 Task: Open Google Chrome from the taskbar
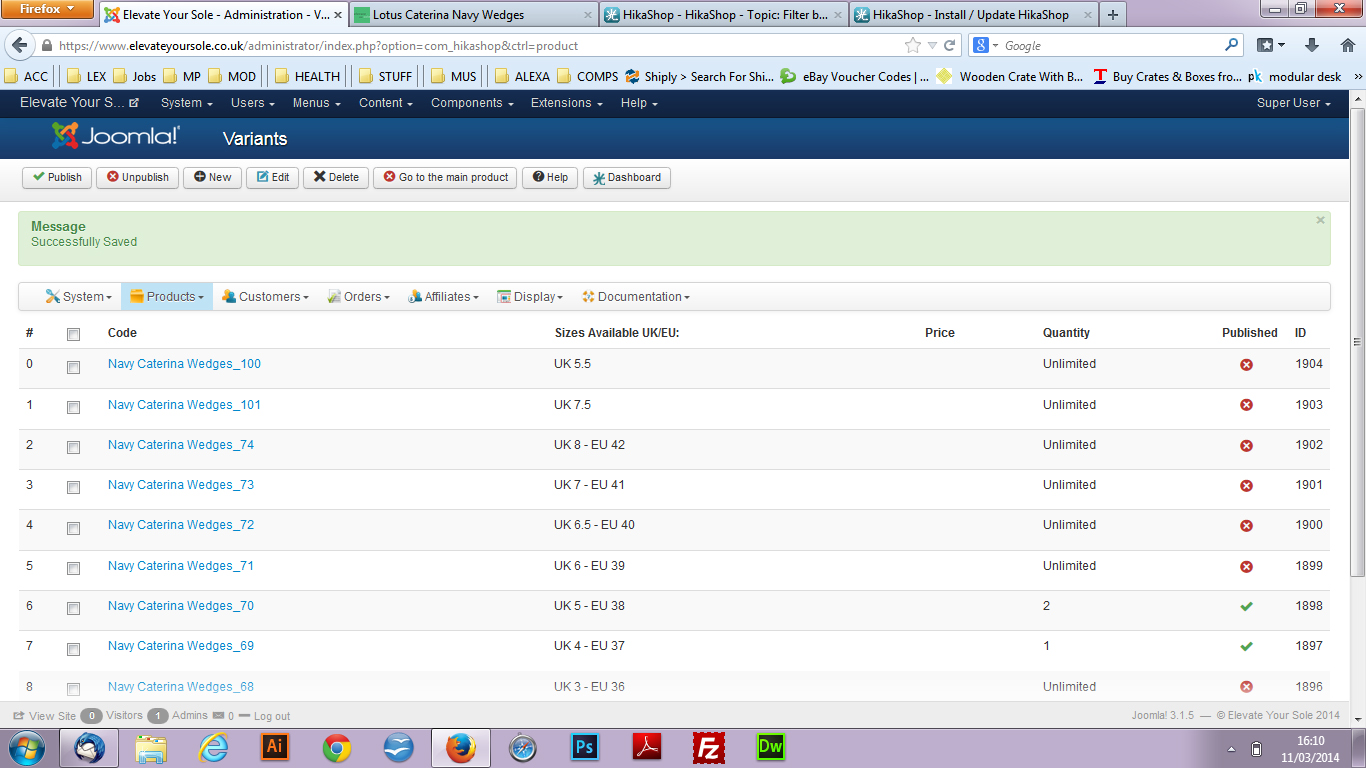(x=336, y=748)
